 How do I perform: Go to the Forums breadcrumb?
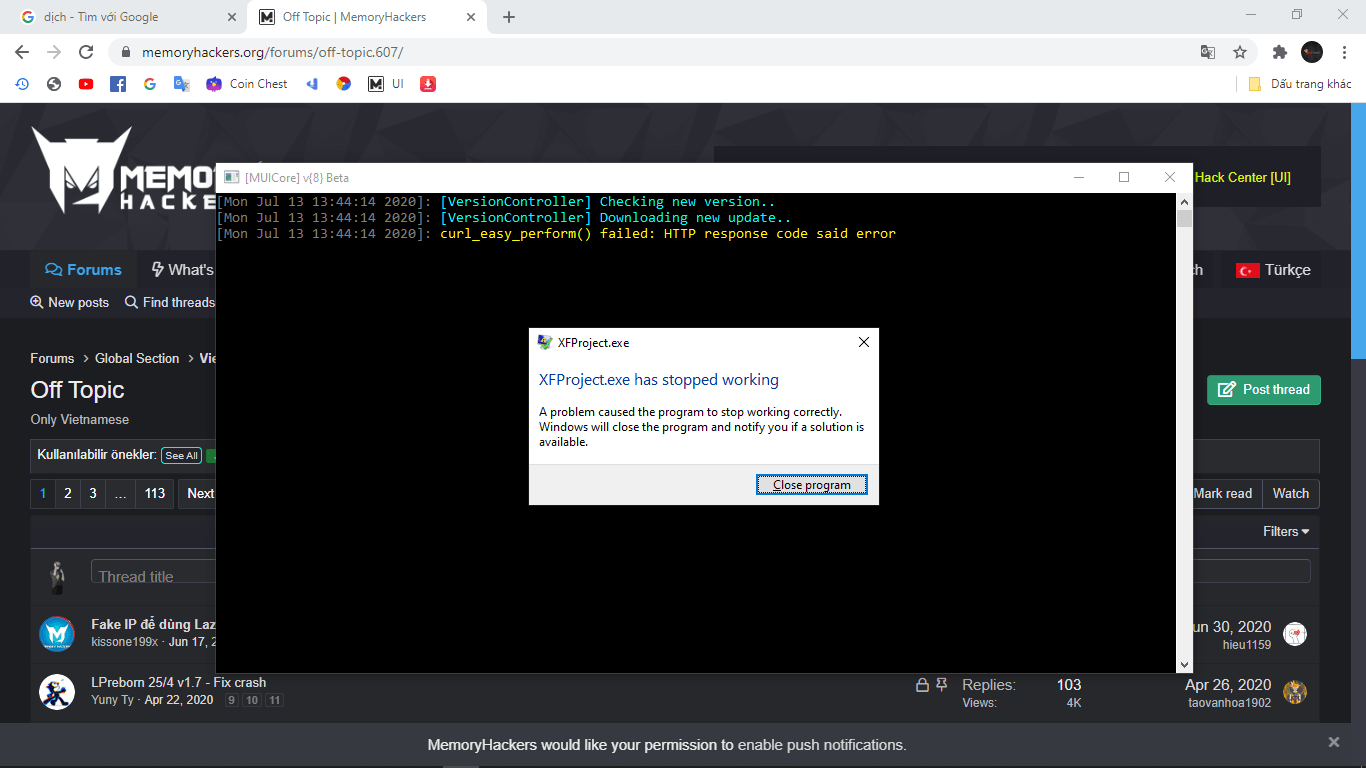(52, 358)
